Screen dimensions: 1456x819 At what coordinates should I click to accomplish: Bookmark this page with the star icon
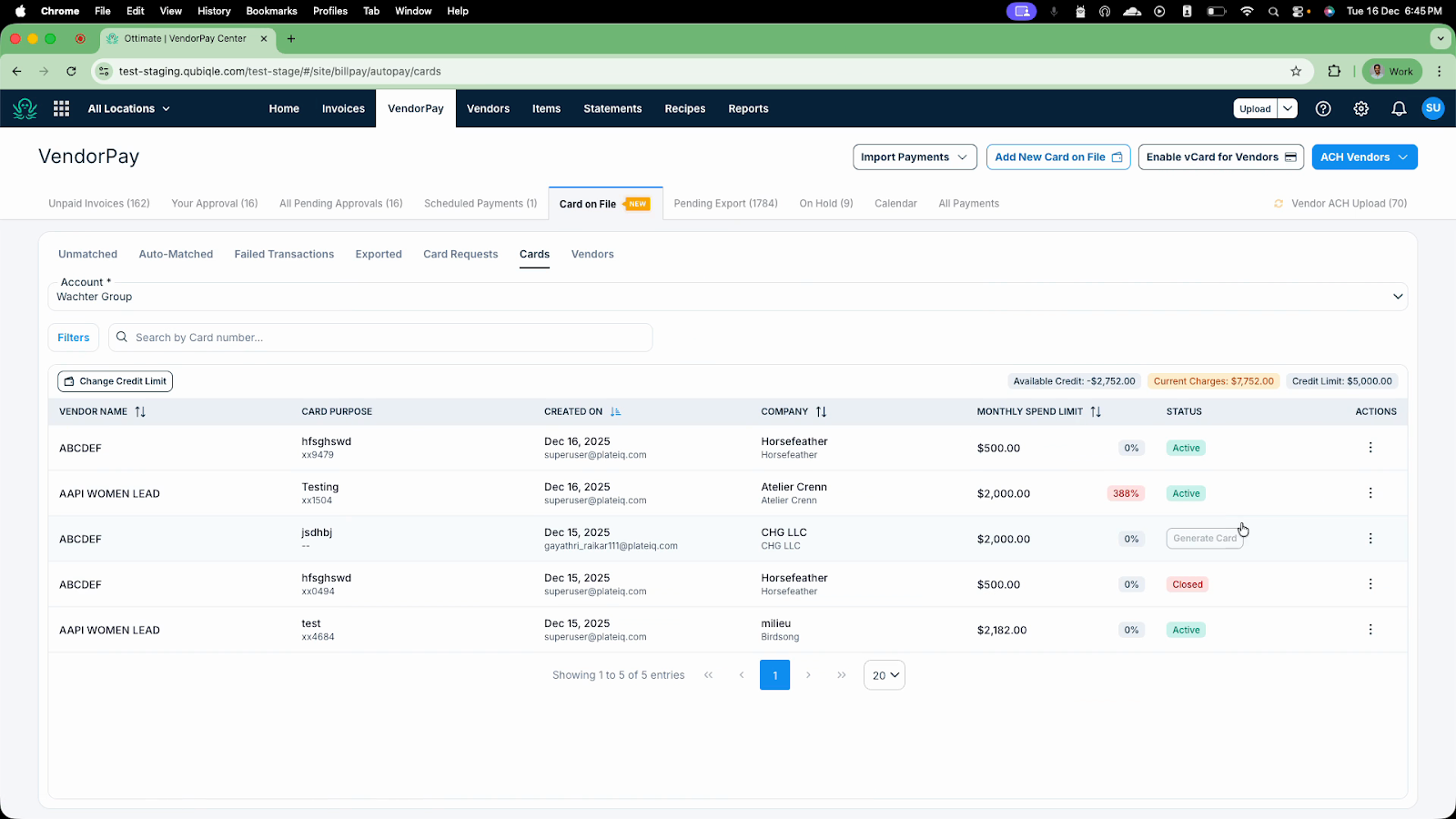(1296, 71)
